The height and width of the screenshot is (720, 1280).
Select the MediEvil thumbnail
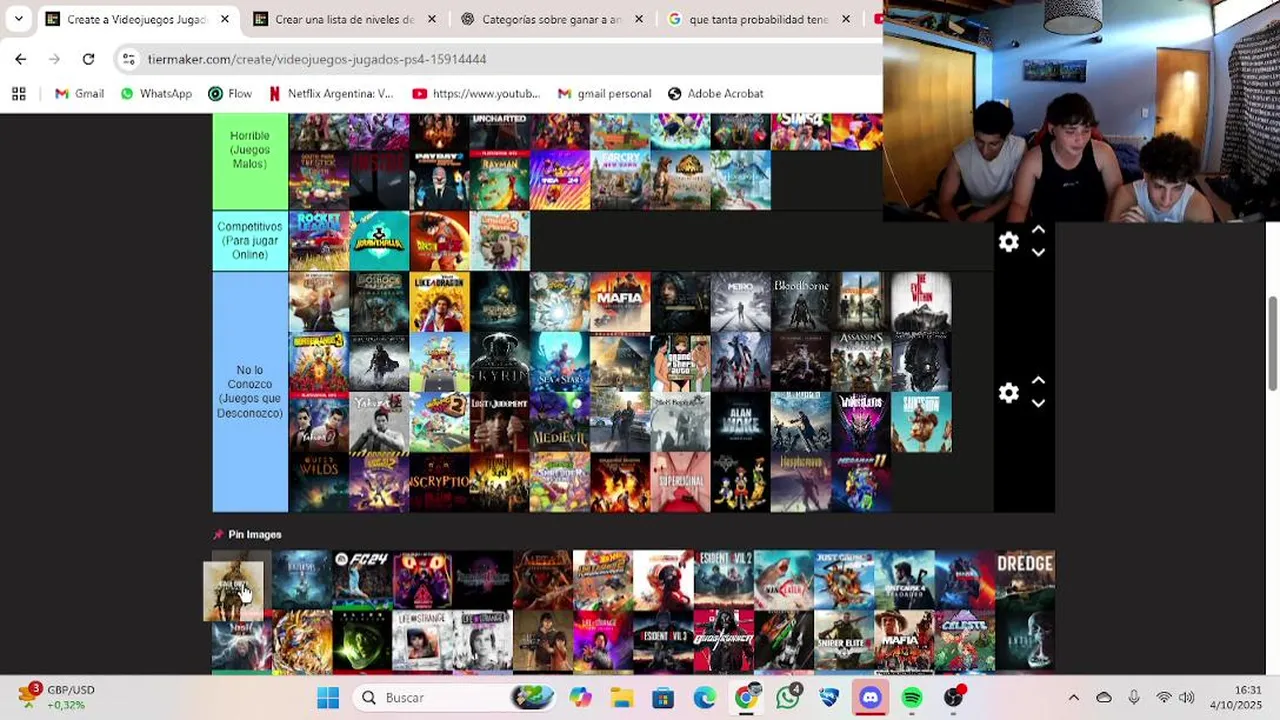(560, 422)
